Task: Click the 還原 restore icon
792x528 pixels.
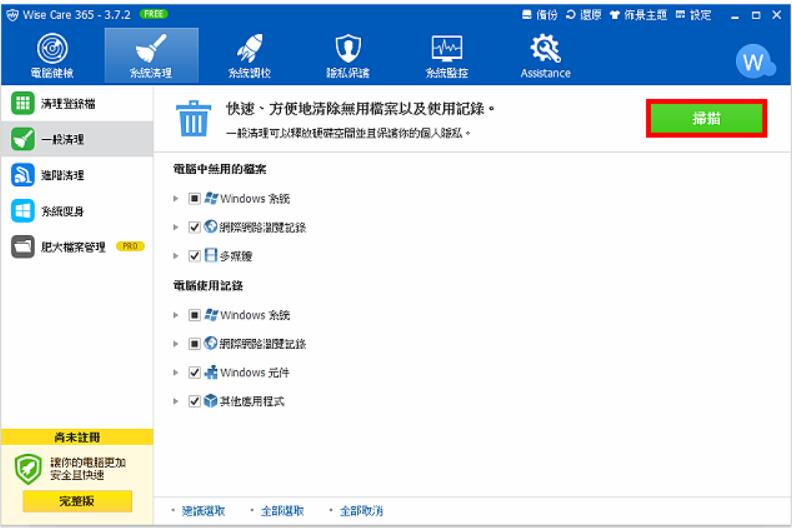Action: [x=583, y=15]
